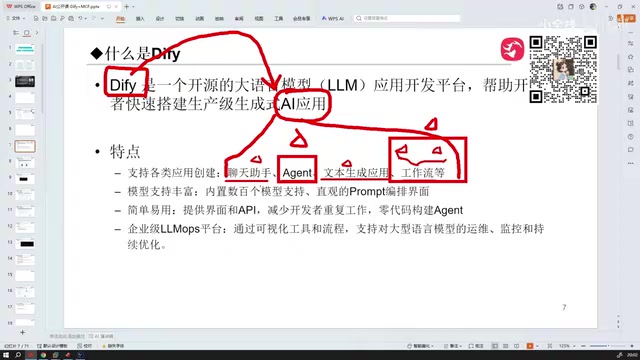Open the 切换 ribbon tab

click(180, 19)
